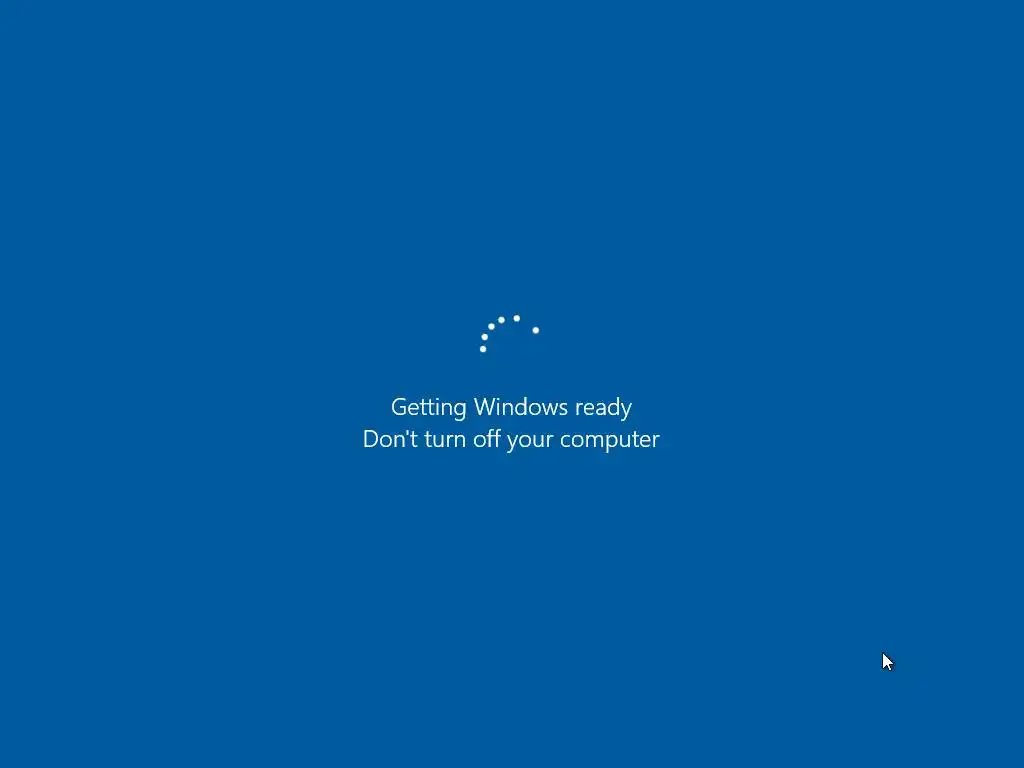Click the rightmost isolated dot of the loading spinner
Screen dimensions: 1024x768
click(x=536, y=330)
